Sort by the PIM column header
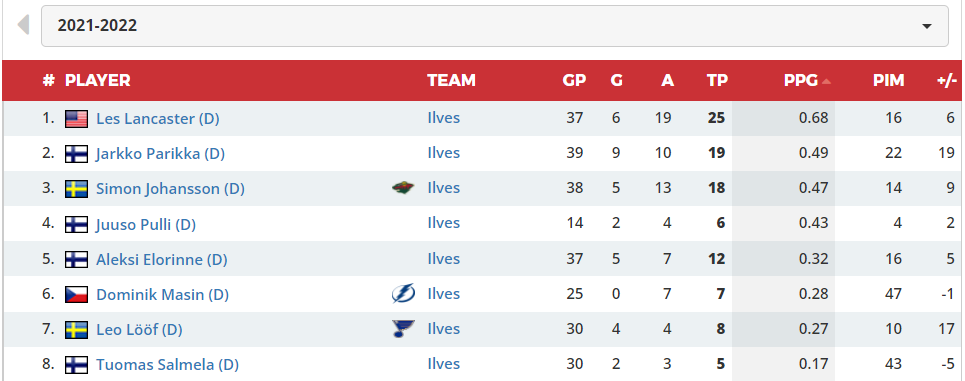Viewport: 965px width, 381px height. tap(889, 80)
